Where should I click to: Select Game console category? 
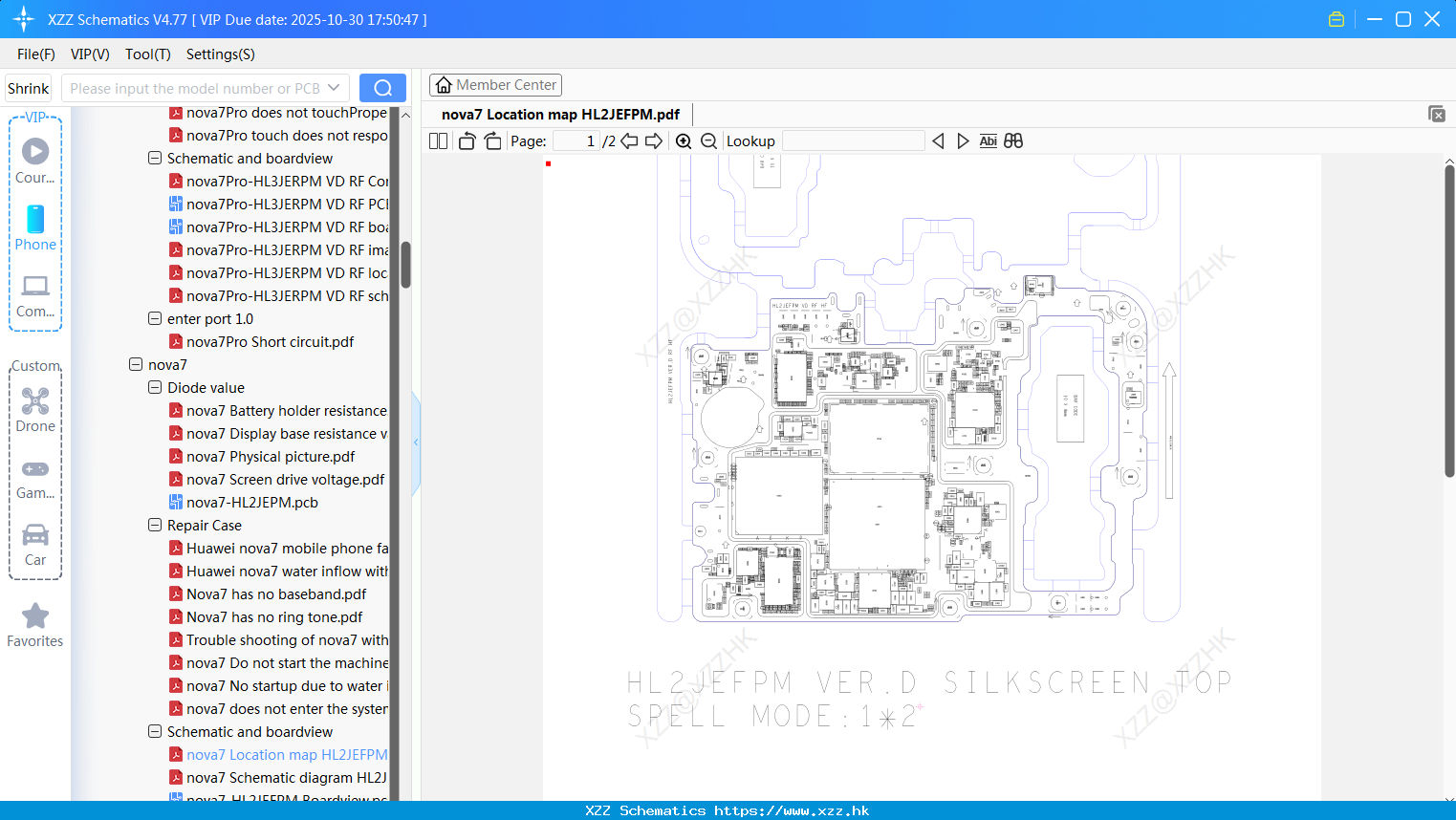[35, 480]
